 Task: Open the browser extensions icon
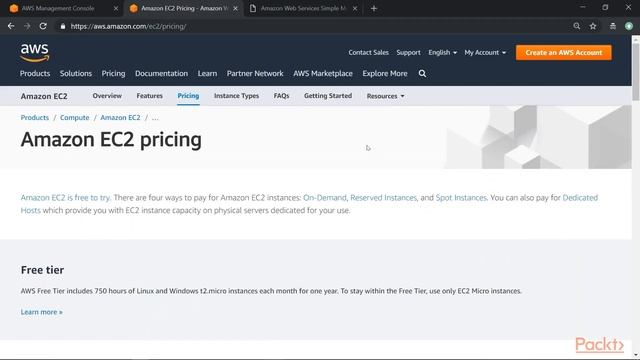pos(613,26)
